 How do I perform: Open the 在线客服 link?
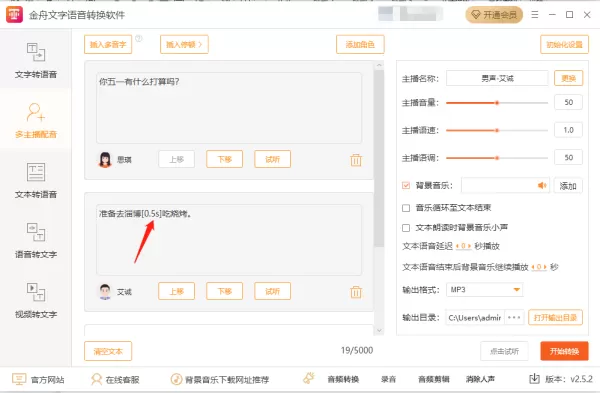tap(115, 379)
